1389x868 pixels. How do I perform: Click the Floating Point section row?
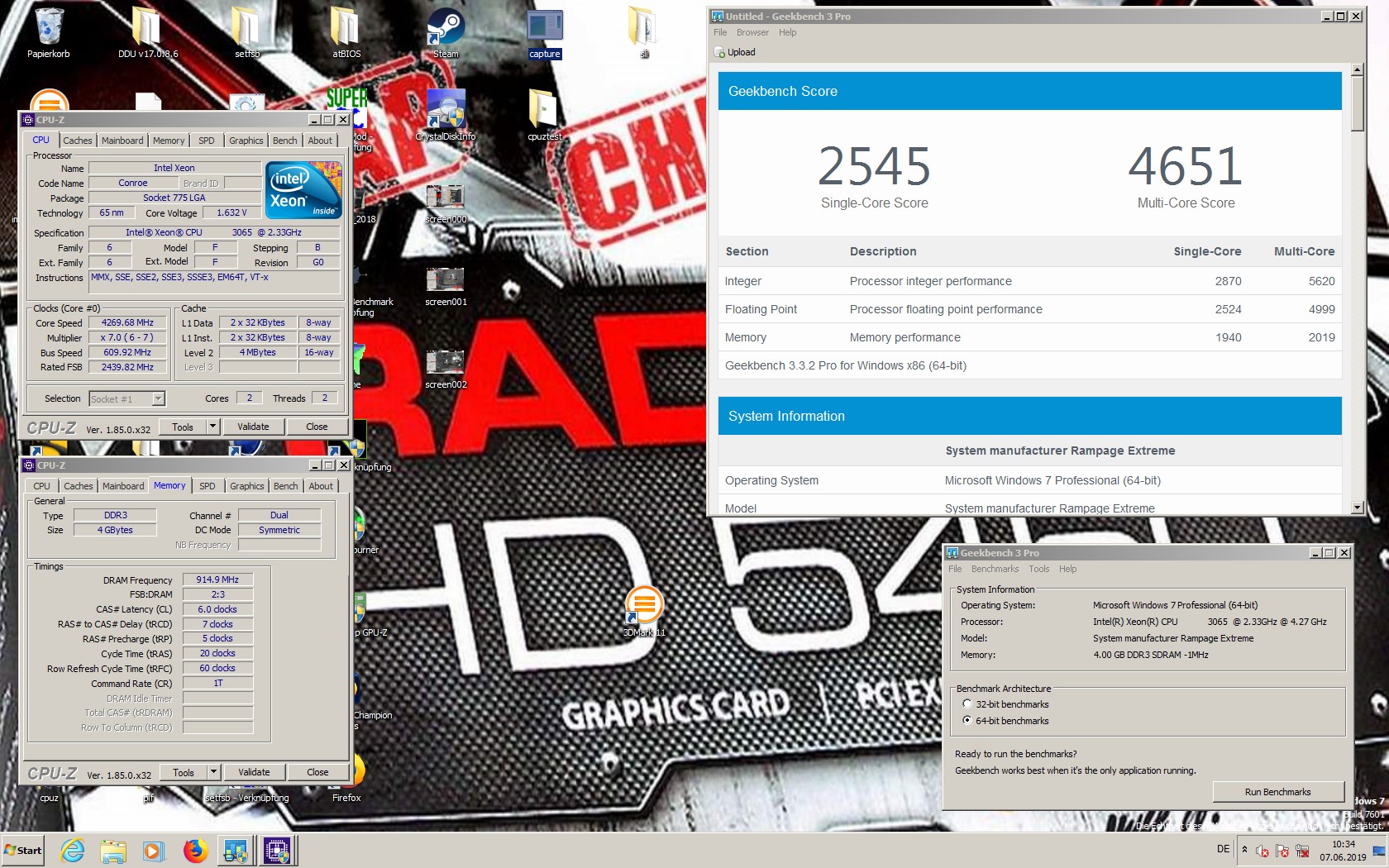point(1029,309)
